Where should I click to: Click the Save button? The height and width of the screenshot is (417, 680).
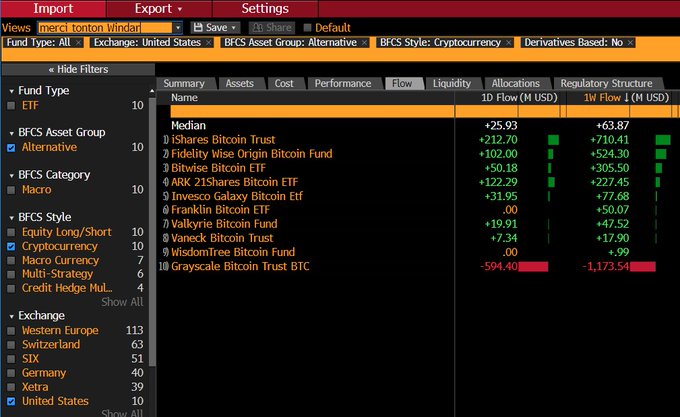pyautogui.click(x=215, y=28)
